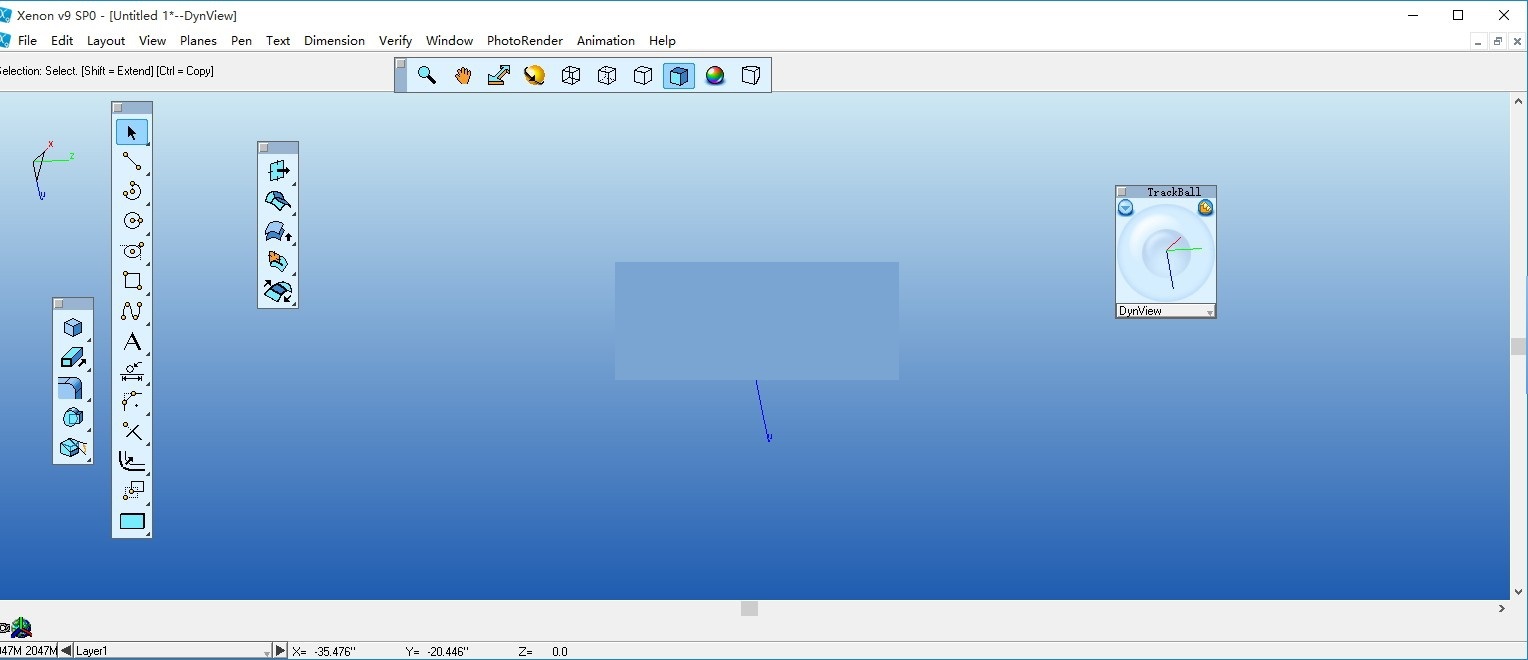
Task: Switch to hidden-line dashed cube mode
Action: (607, 75)
